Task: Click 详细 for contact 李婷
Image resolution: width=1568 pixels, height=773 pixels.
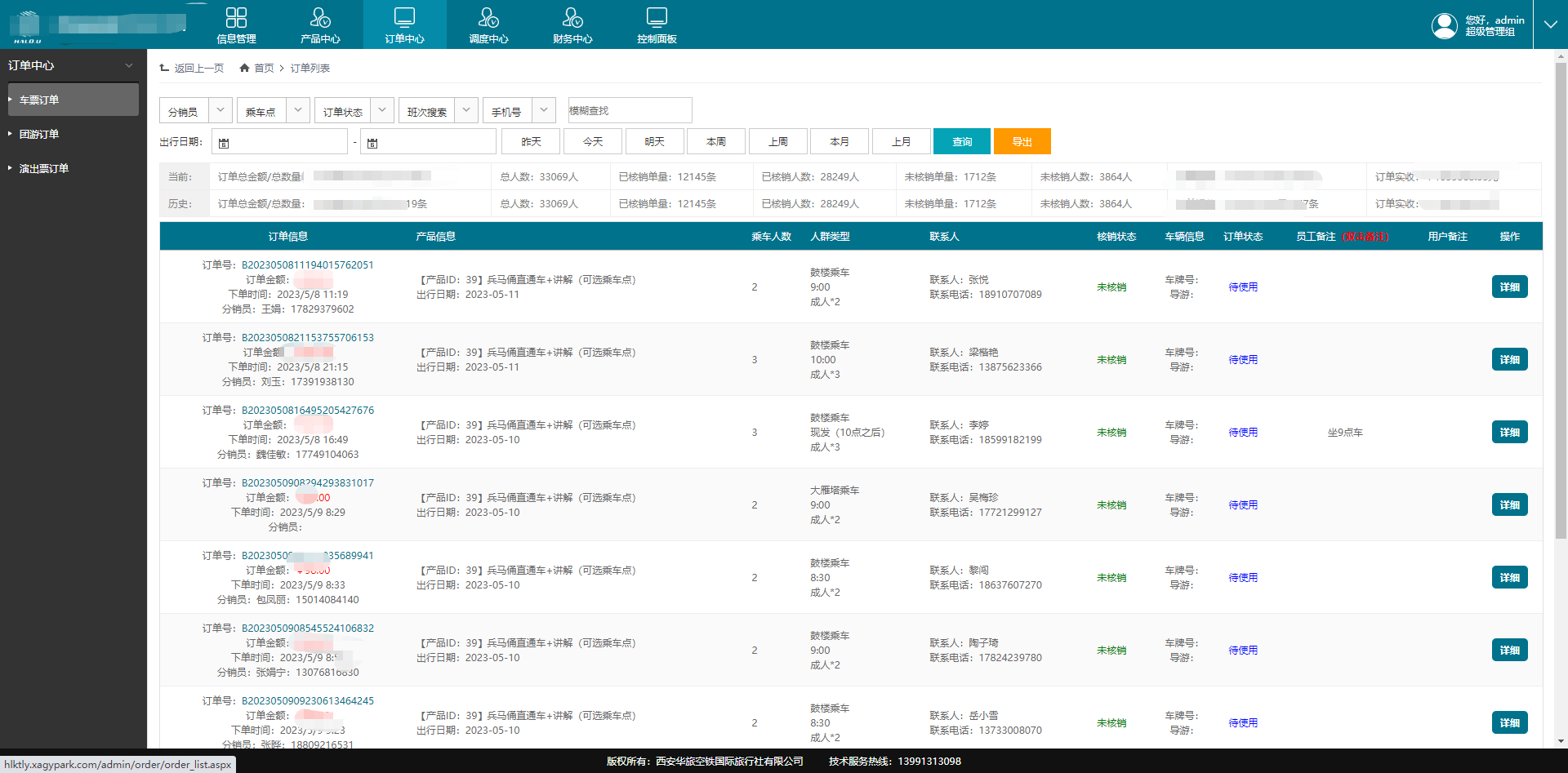Action: [1509, 432]
